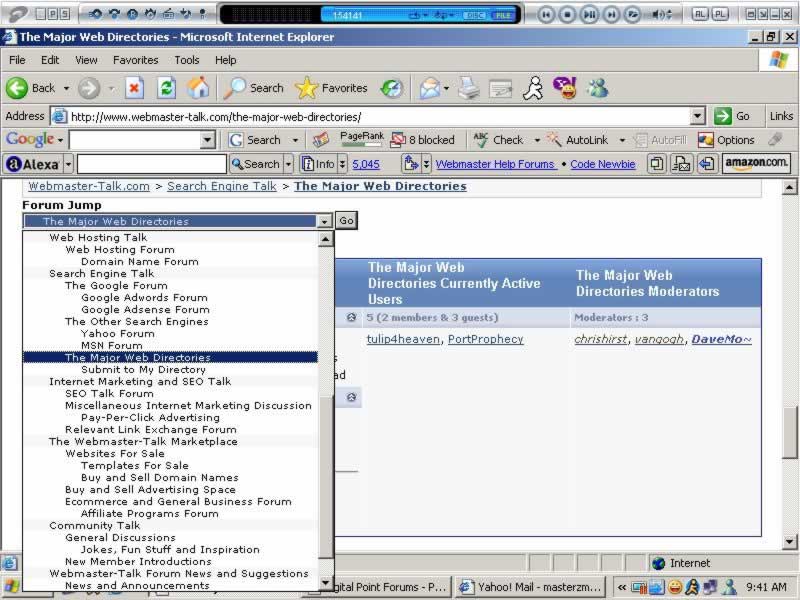This screenshot has width=800, height=600.
Task: Click the Google toolbar search input
Action: [x=135, y=140]
